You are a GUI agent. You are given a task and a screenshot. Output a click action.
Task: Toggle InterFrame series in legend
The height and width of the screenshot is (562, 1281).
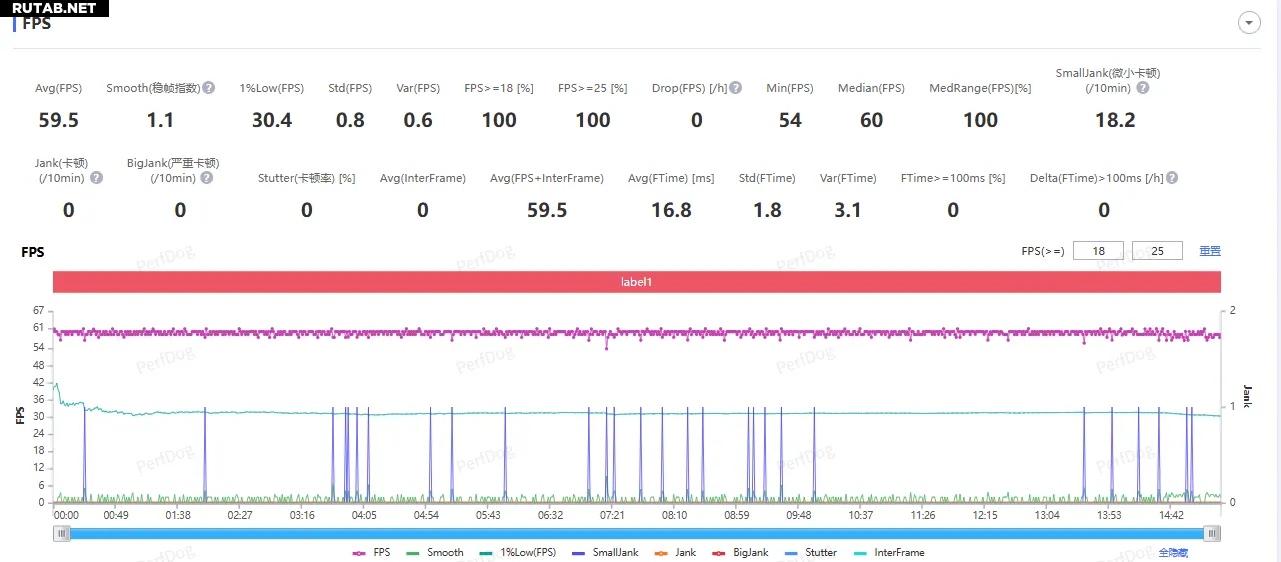point(889,553)
